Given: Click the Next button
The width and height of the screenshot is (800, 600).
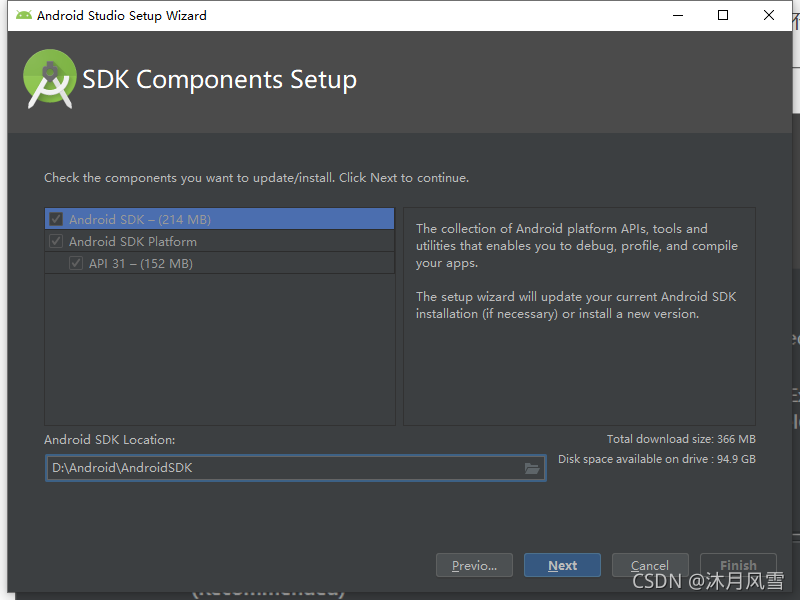Looking at the screenshot, I should click(562, 565).
